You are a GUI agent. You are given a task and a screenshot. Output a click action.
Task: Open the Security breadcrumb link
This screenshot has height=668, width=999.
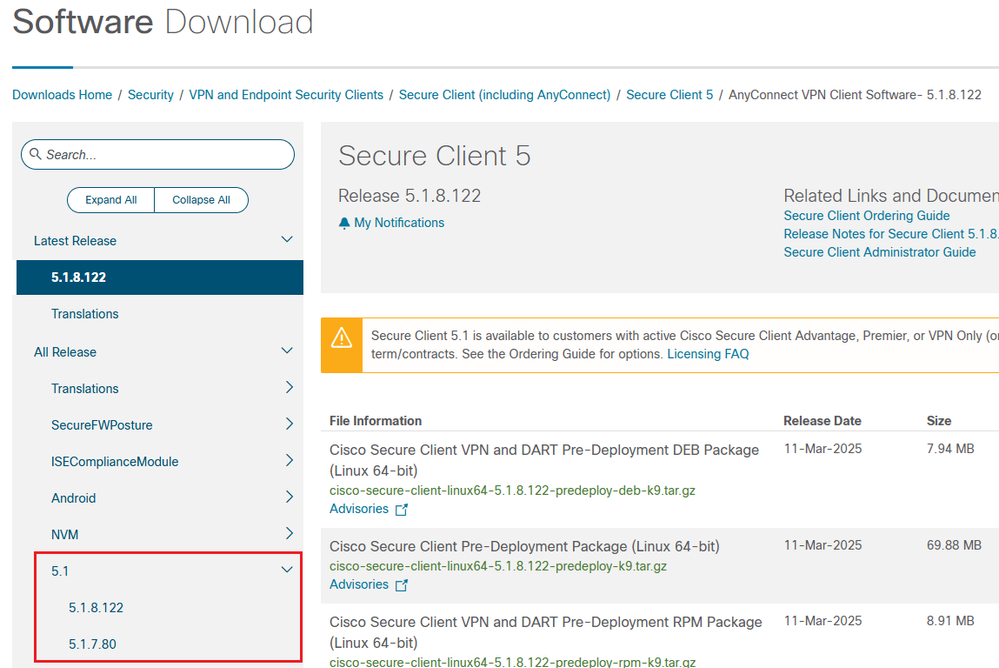(x=150, y=95)
